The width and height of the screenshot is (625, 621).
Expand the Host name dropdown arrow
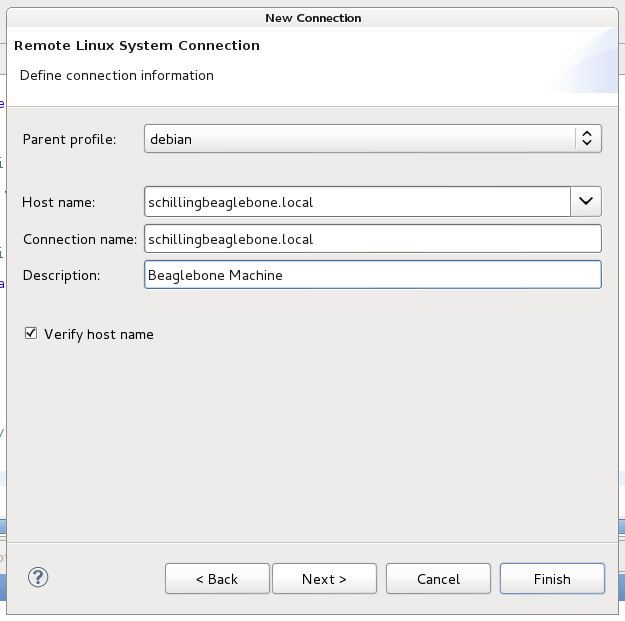(586, 201)
